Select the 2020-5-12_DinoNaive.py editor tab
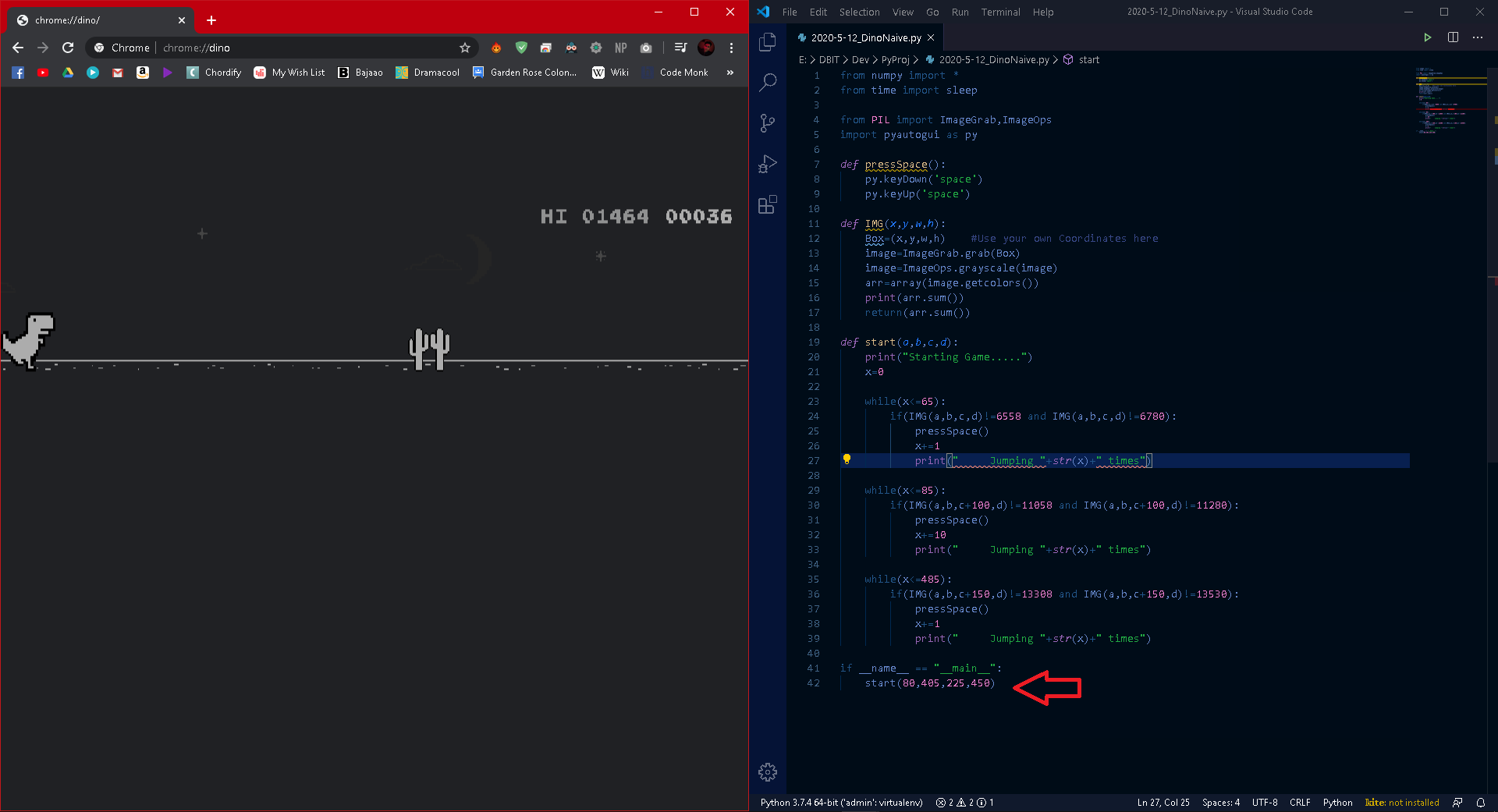 tap(865, 37)
